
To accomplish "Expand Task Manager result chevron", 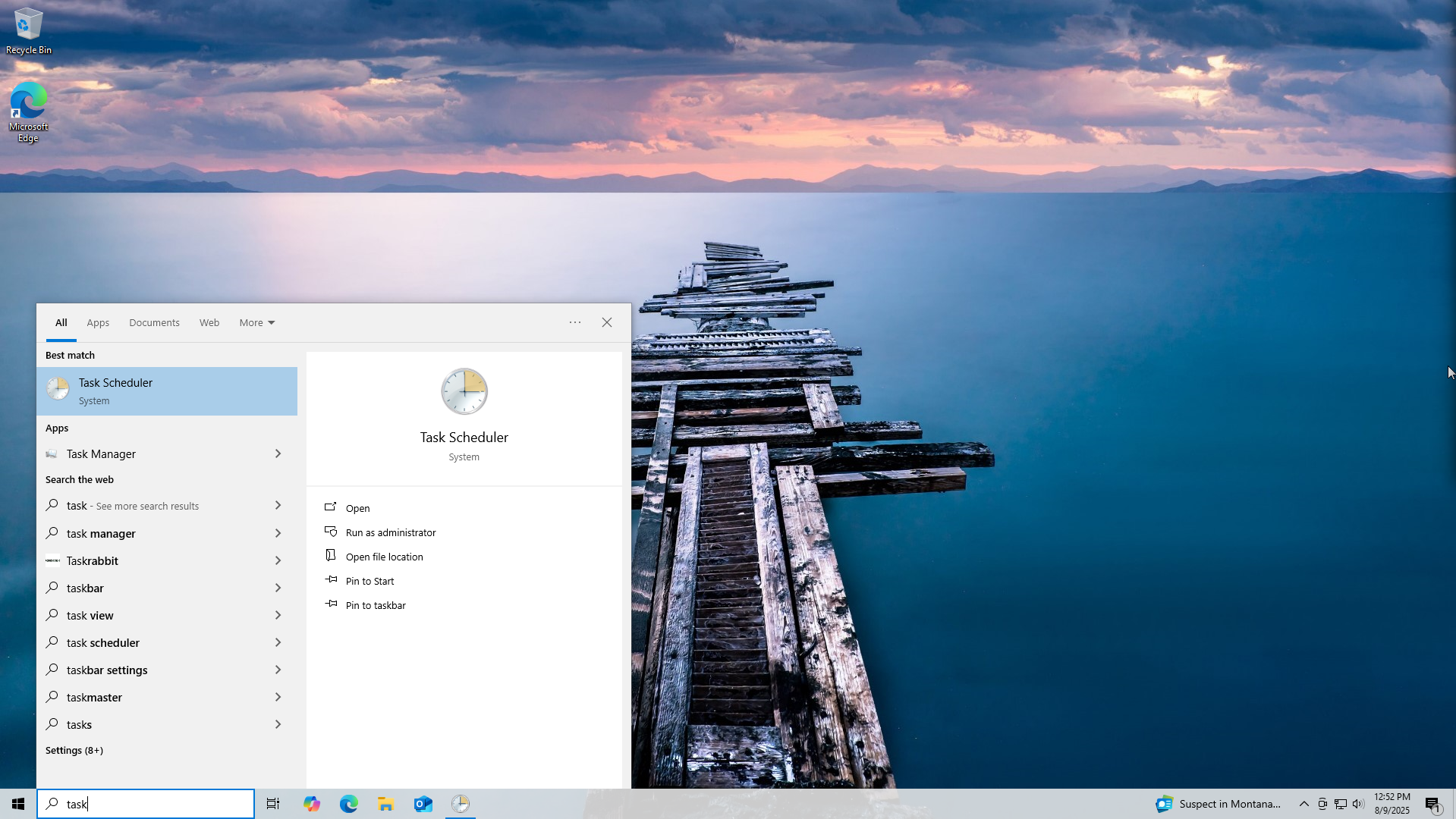I will click(x=278, y=453).
